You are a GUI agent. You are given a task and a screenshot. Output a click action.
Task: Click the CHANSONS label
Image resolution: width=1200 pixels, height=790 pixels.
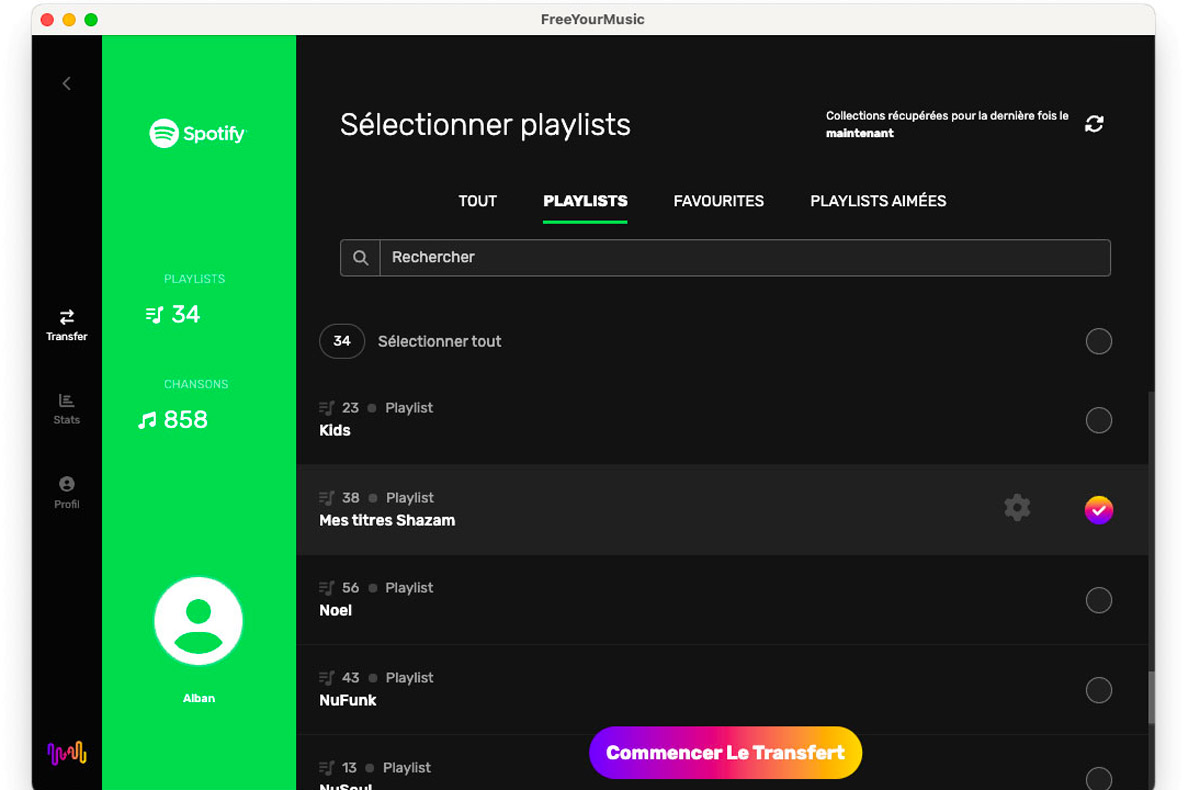(x=196, y=384)
